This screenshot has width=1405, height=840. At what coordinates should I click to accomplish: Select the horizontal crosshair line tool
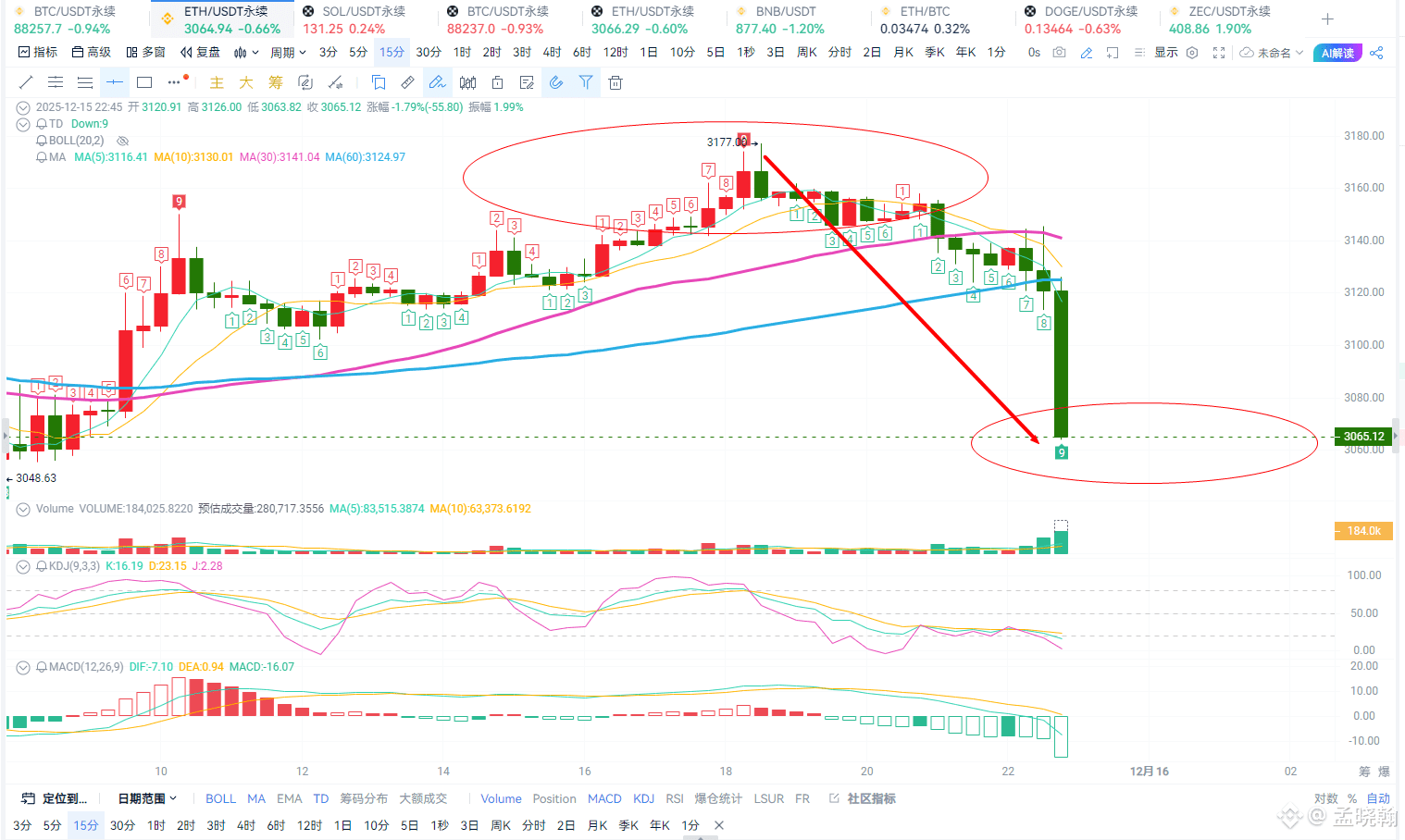pyautogui.click(x=115, y=82)
